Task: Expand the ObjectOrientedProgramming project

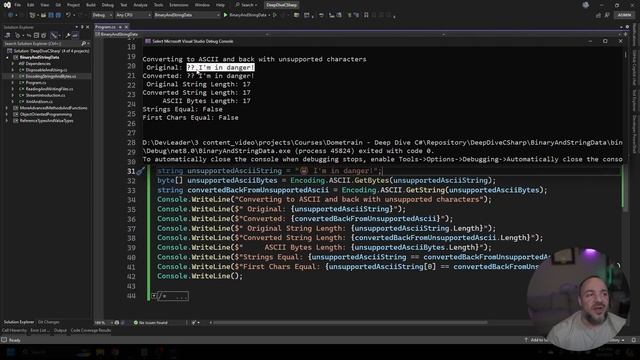Action: 7,114
